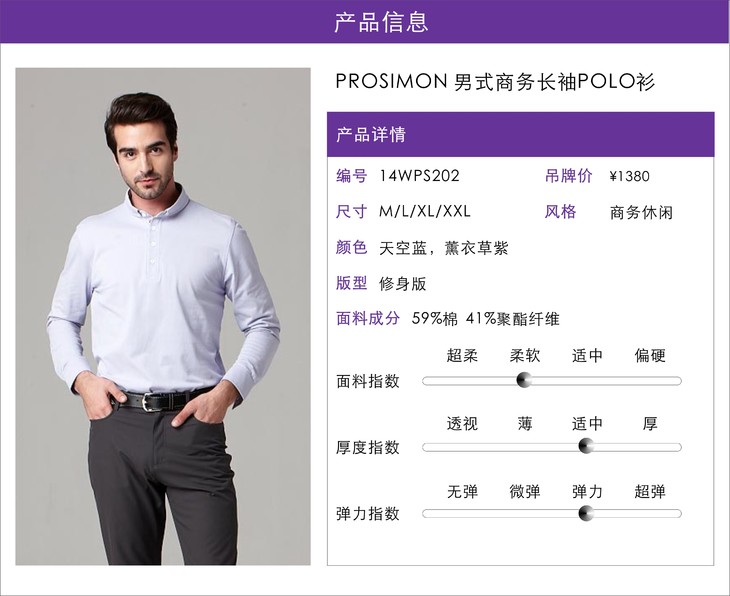
Task: Click the 商务休闲 style value
Action: pyautogui.click(x=641, y=212)
